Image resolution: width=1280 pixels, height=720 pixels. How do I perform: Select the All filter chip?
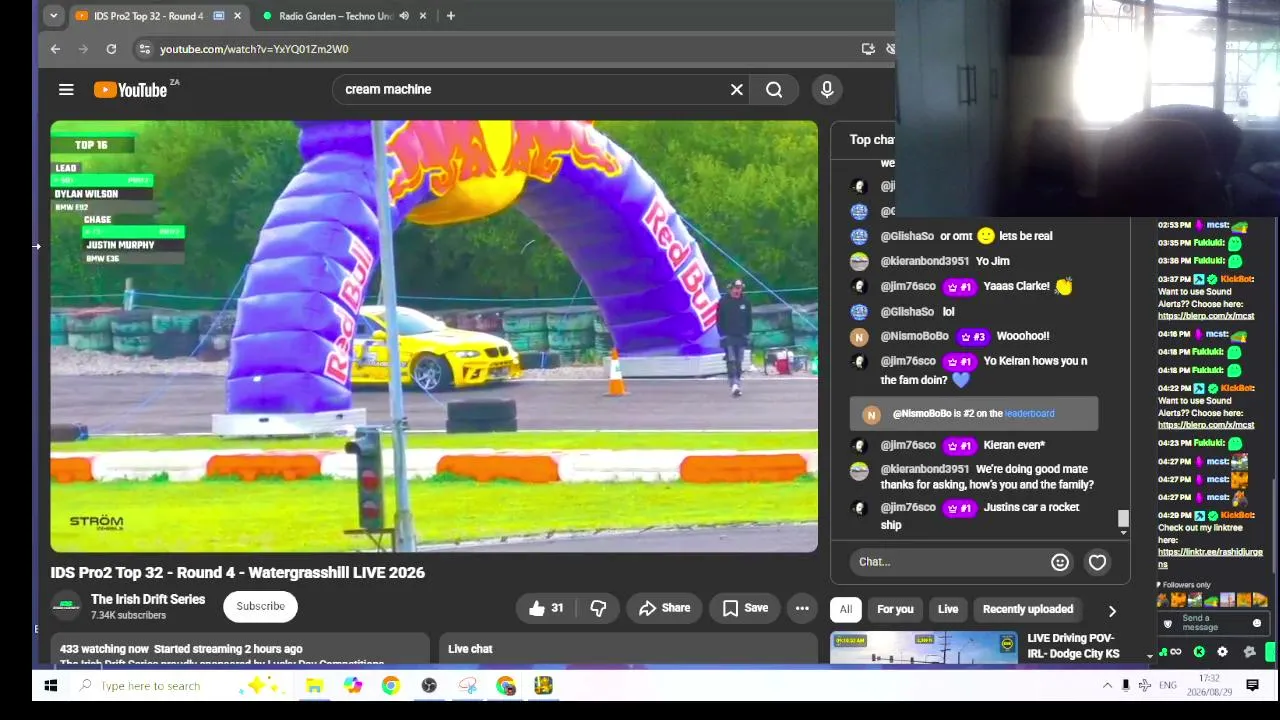(x=846, y=609)
